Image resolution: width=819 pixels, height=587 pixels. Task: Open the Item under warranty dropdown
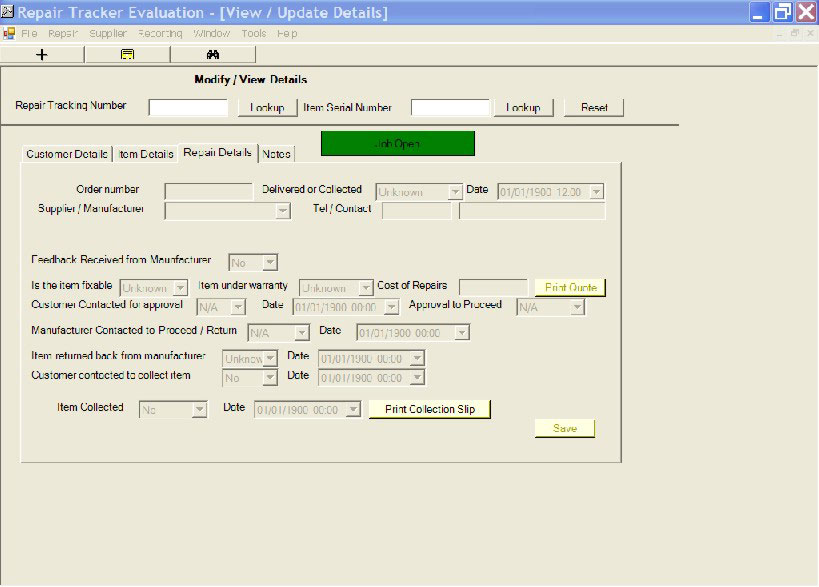coord(366,288)
